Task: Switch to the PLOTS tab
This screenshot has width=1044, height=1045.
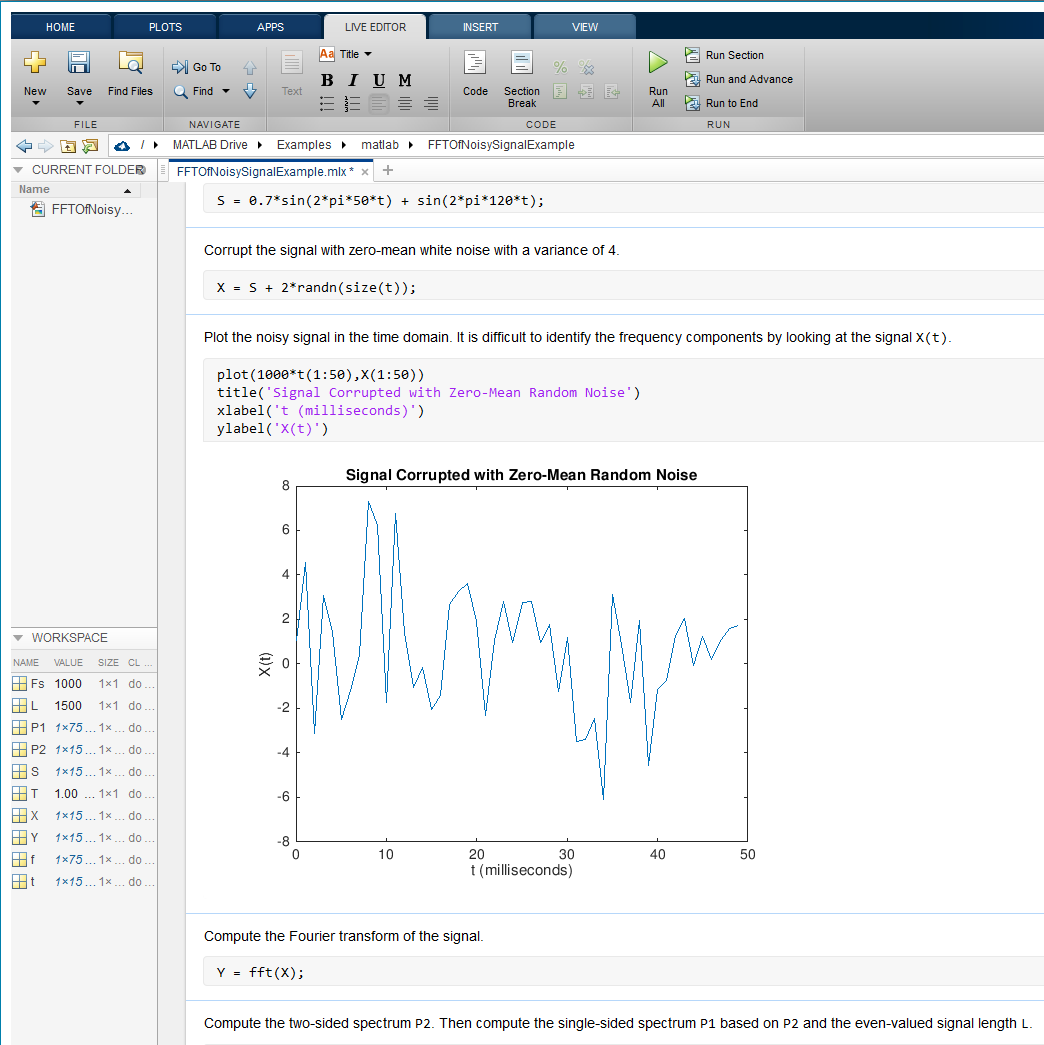Action: 165,27
